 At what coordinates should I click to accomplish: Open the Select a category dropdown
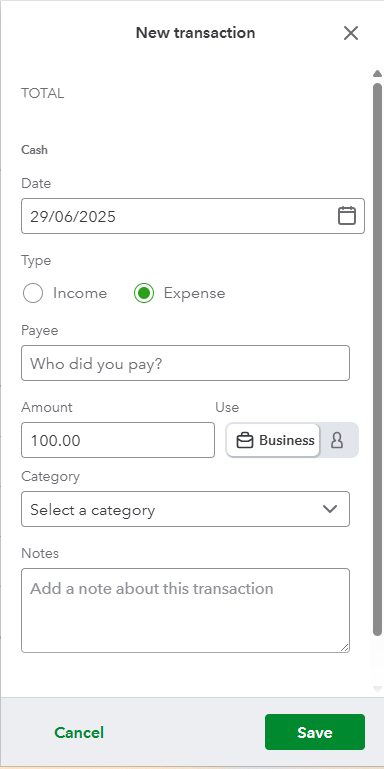[185, 509]
